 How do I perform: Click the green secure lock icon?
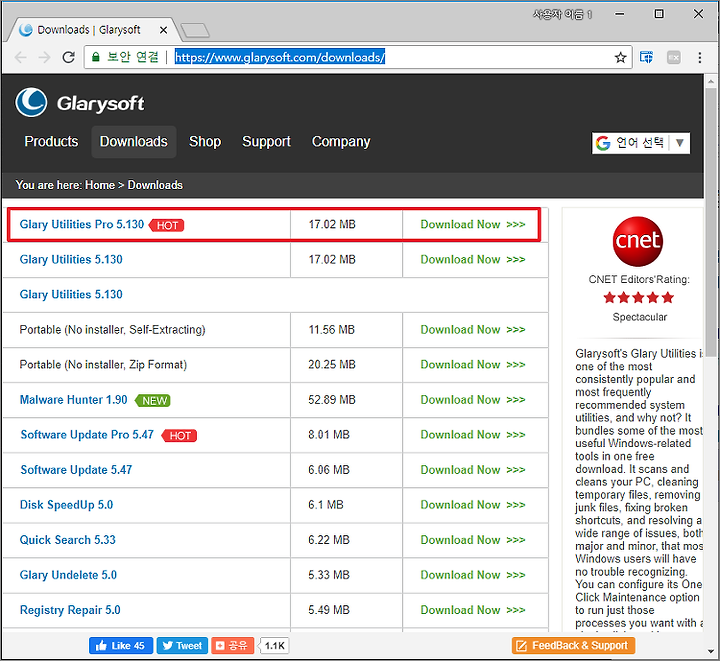click(96, 57)
